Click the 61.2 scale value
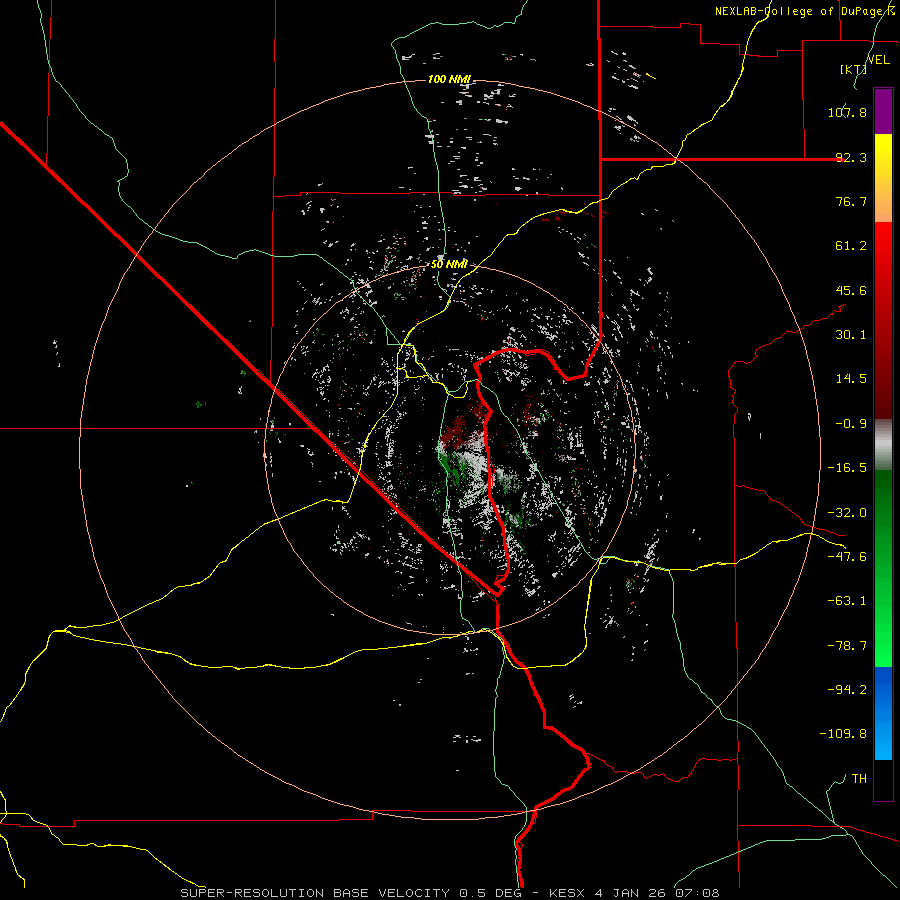 tap(851, 246)
